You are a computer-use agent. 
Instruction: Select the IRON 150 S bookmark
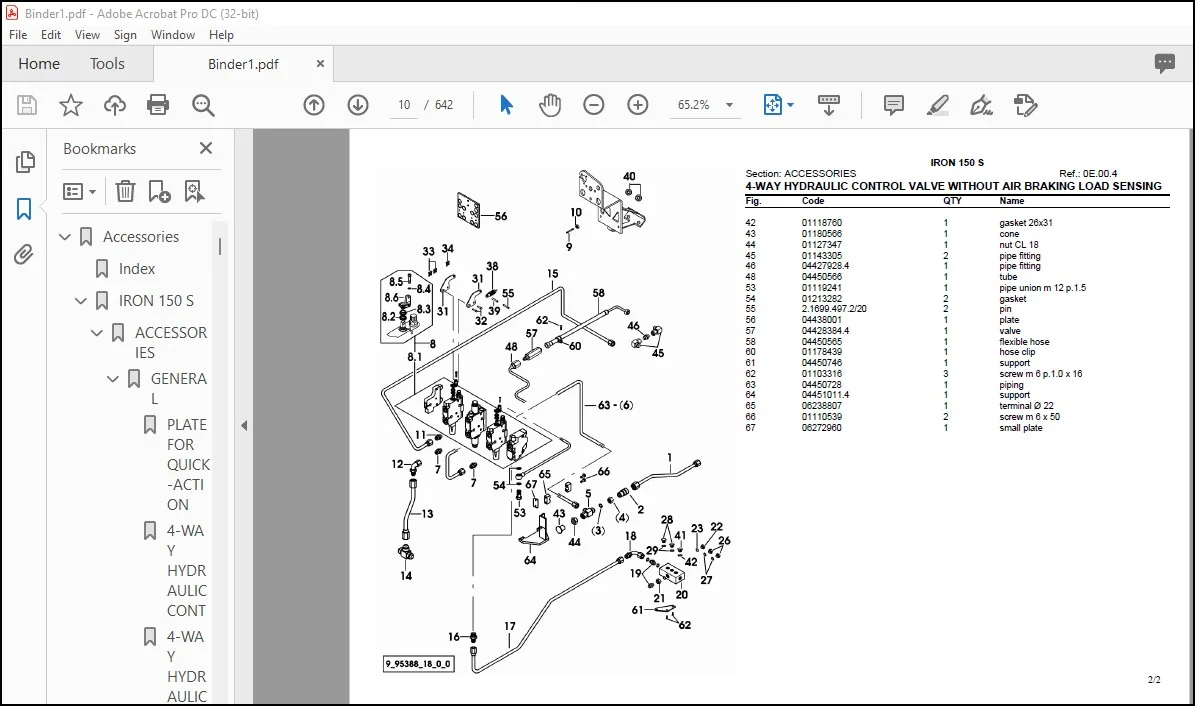click(156, 301)
